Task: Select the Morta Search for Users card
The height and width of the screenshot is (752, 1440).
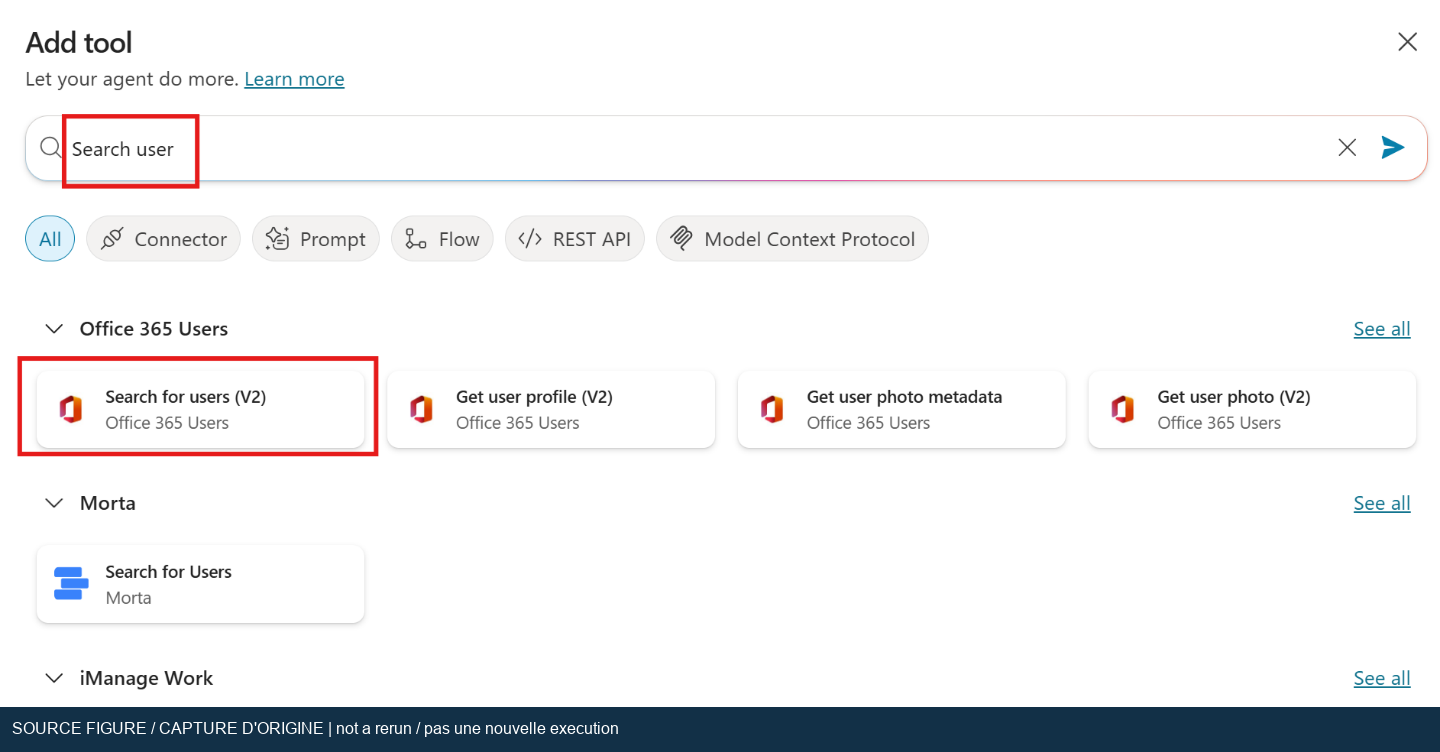Action: (201, 584)
